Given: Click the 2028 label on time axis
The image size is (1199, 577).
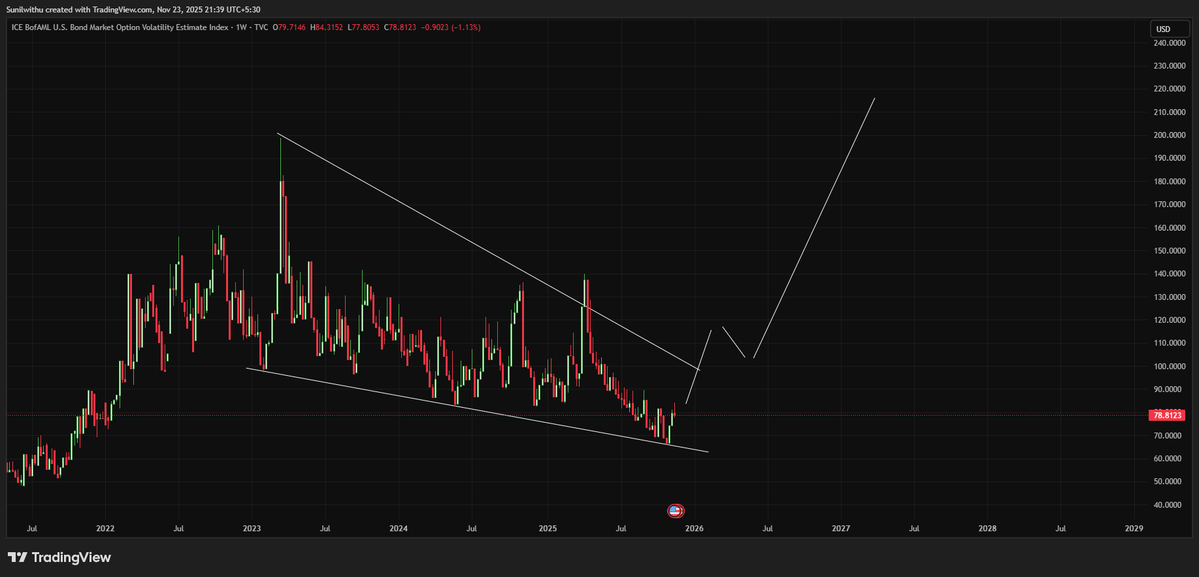Looking at the screenshot, I should (x=987, y=528).
